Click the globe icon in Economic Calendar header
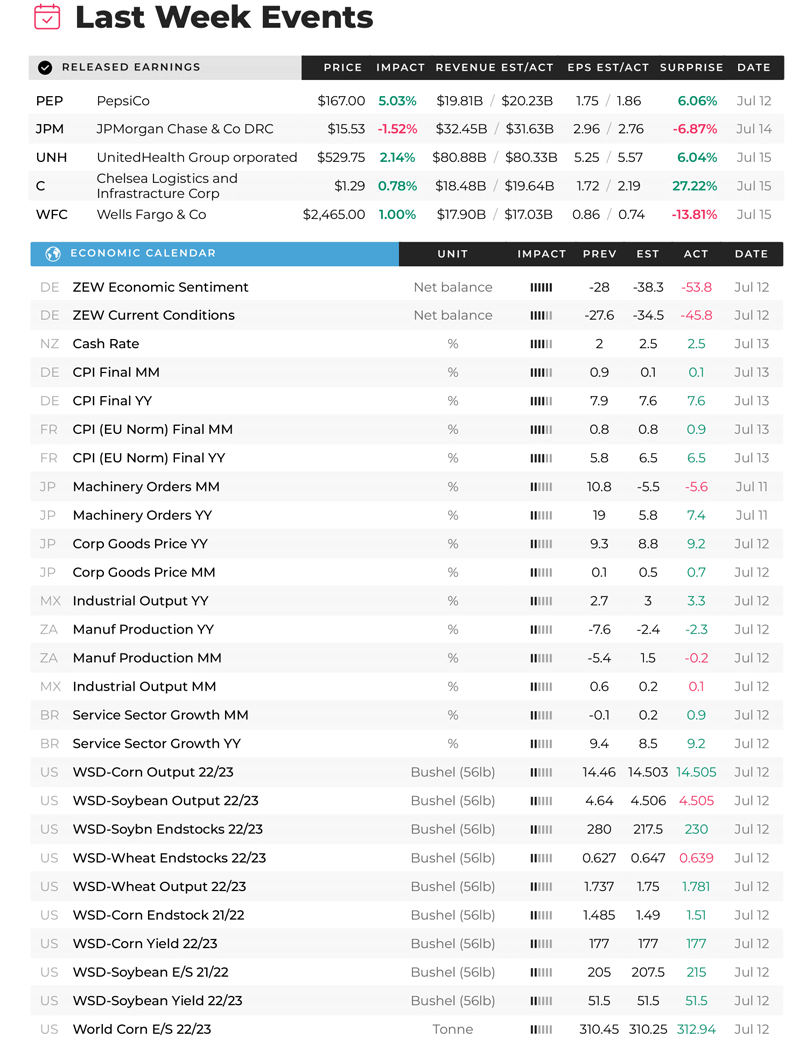The image size is (806, 1061). tap(53, 254)
